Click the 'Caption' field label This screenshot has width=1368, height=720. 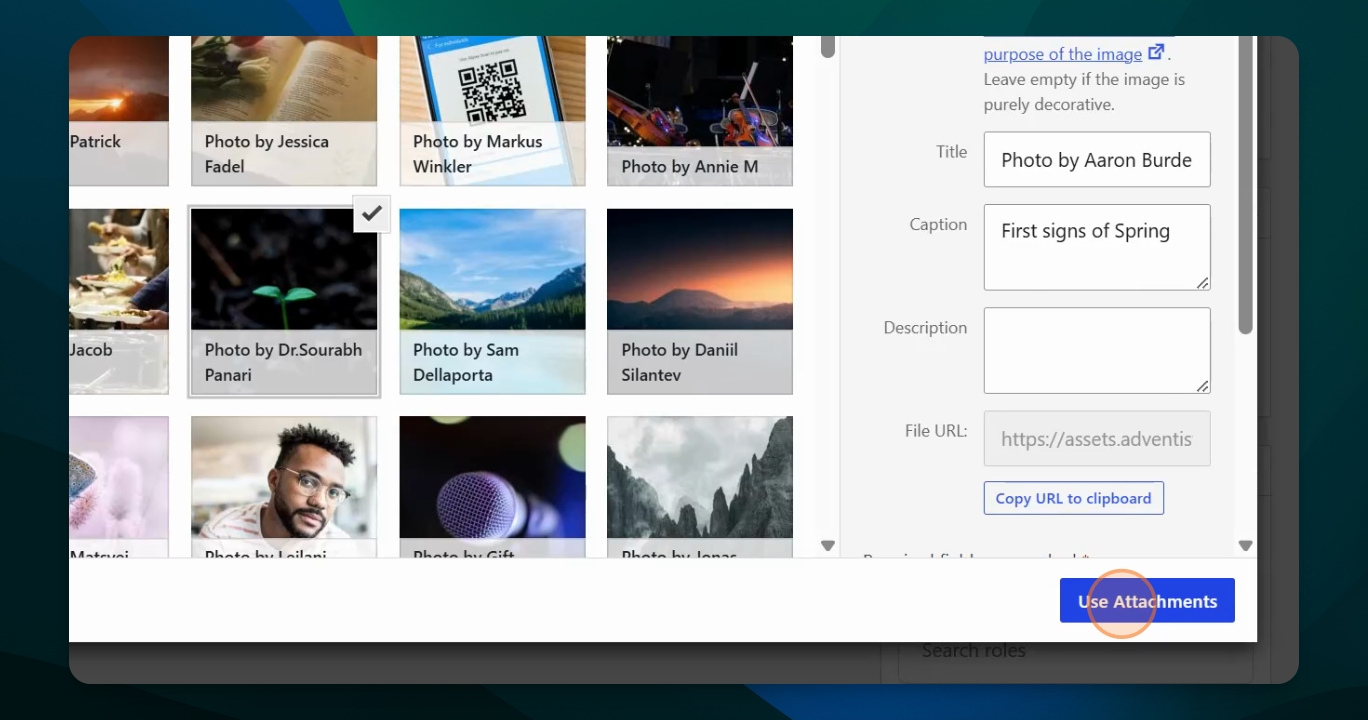[938, 225]
